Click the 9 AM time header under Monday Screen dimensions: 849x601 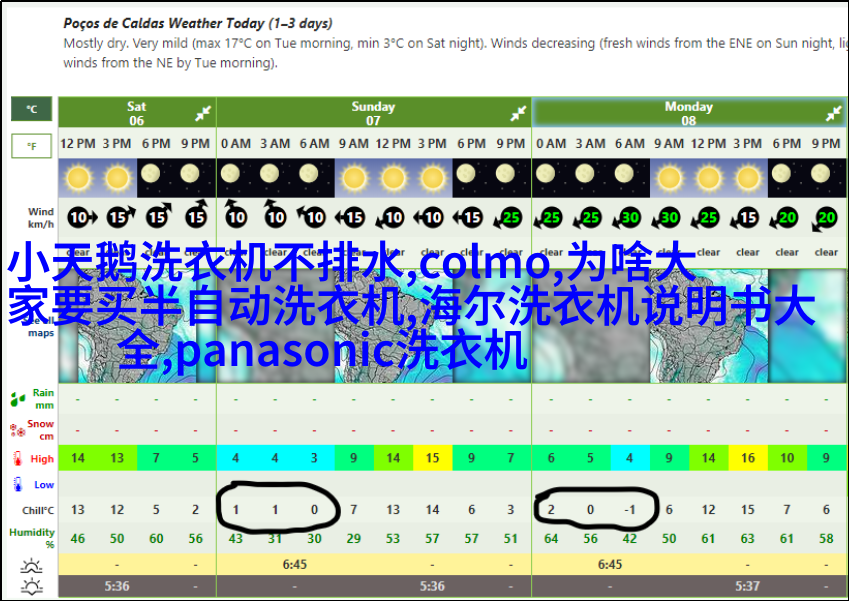[669, 143]
